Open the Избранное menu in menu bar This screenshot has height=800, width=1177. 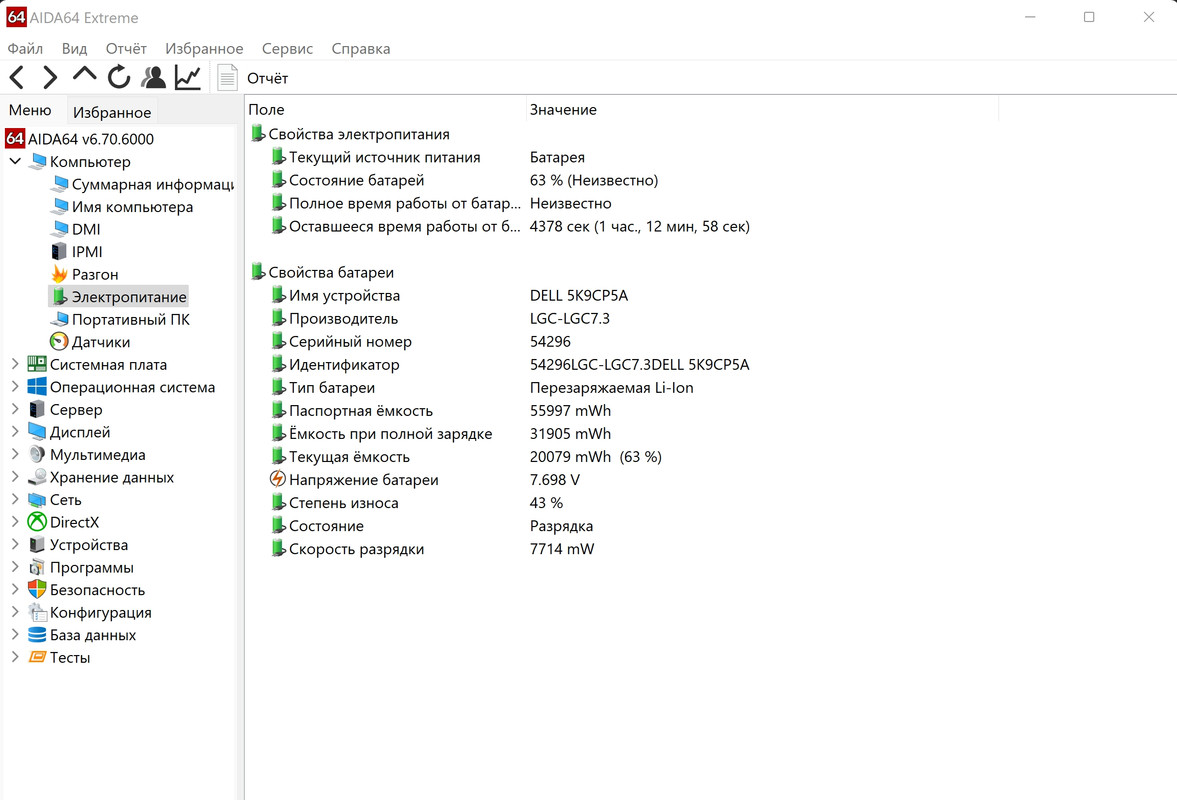(x=204, y=49)
